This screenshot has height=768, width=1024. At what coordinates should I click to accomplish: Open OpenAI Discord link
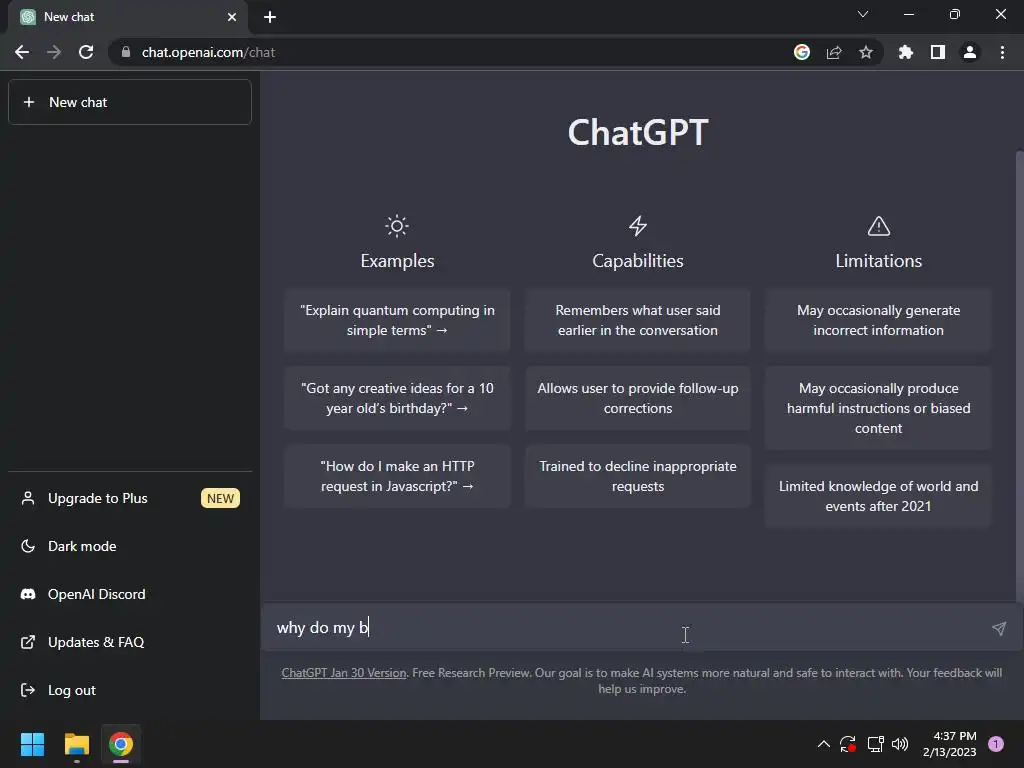(x=129, y=594)
